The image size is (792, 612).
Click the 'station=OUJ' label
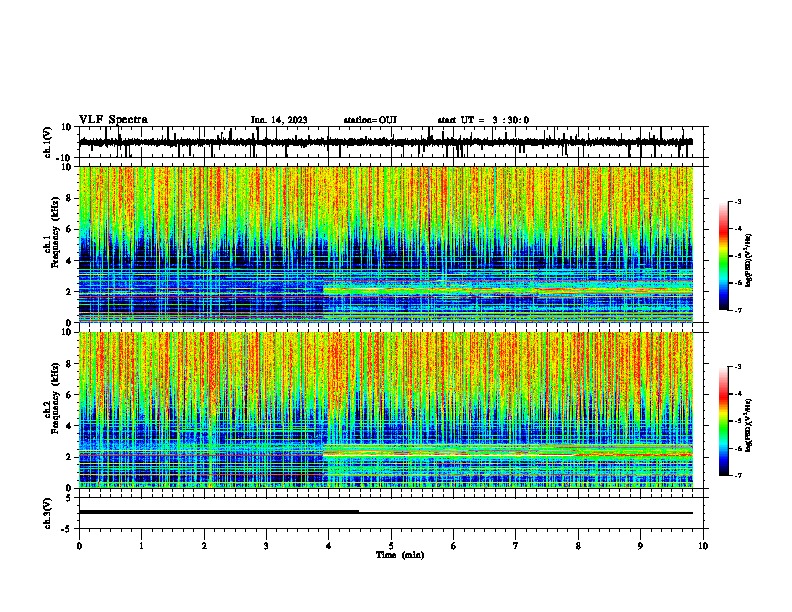click(x=370, y=120)
